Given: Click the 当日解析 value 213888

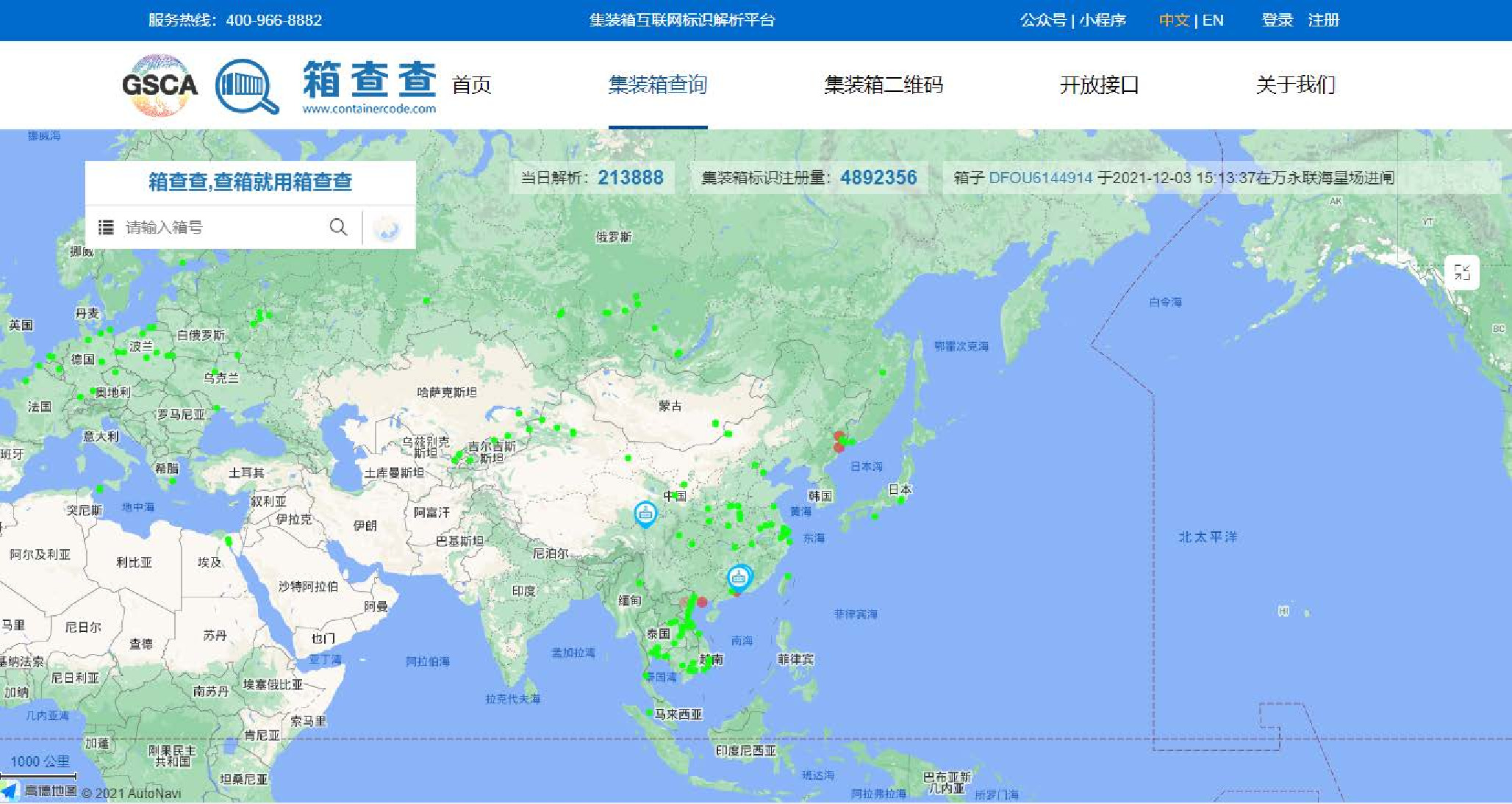Looking at the screenshot, I should 631,178.
